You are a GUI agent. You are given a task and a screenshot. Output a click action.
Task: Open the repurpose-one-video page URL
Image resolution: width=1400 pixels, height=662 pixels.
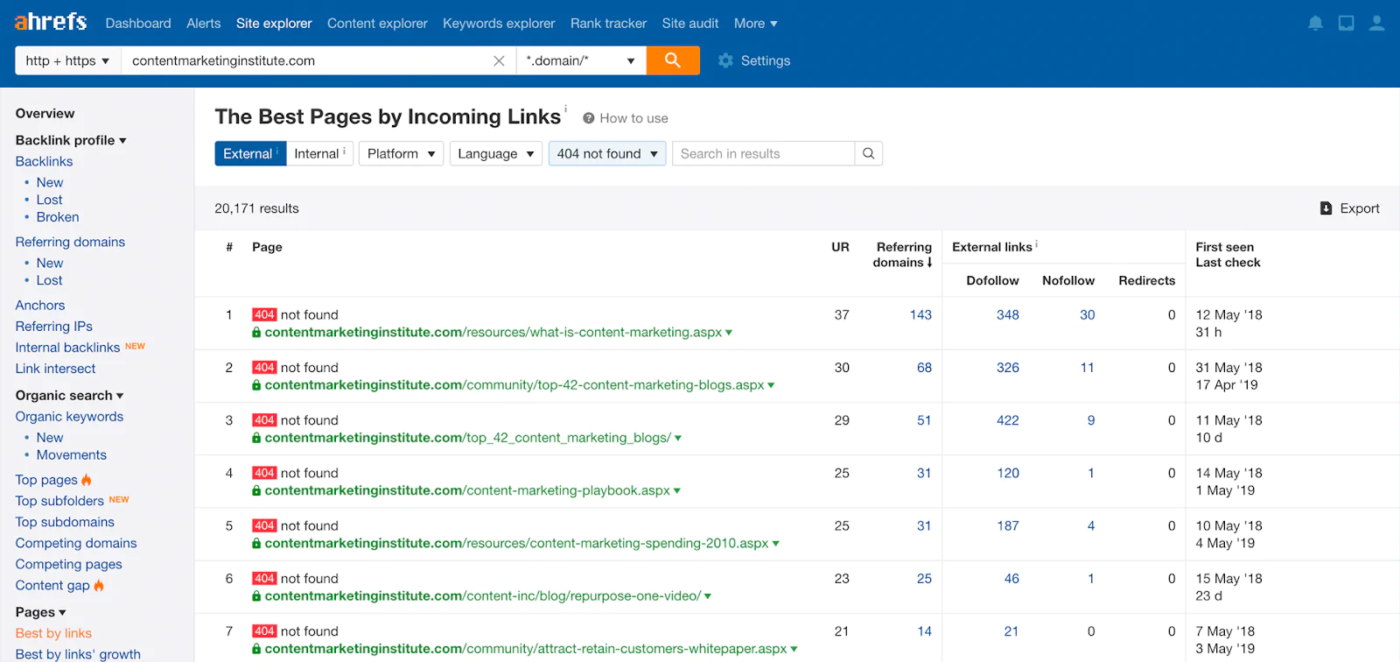(x=483, y=597)
